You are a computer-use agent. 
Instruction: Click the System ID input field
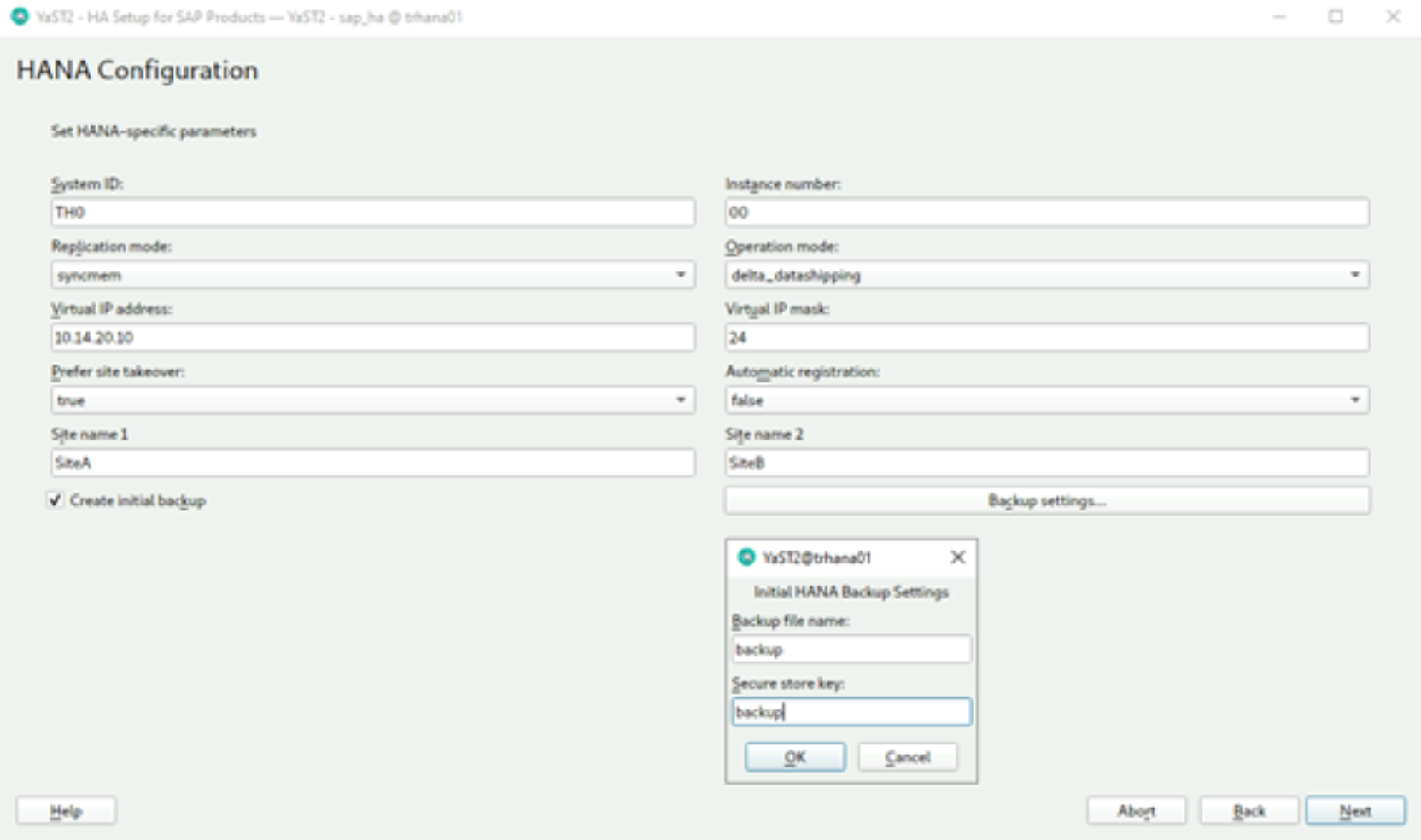(x=372, y=213)
